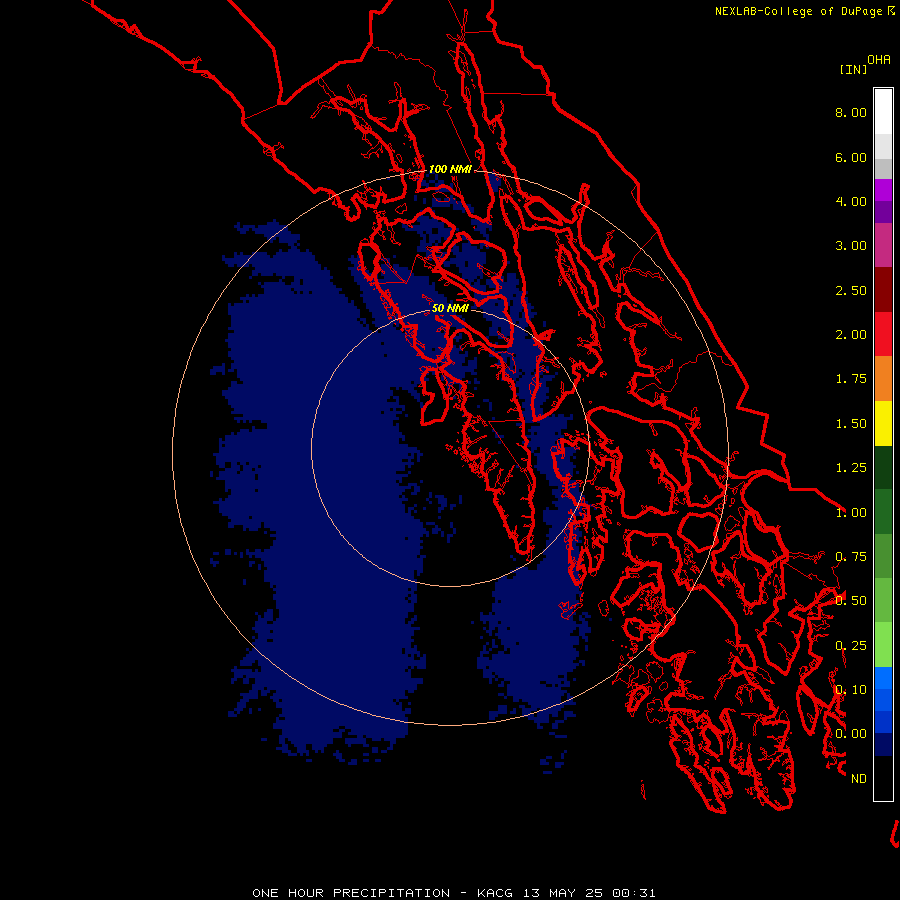Click the 1.75 legend value

point(851,379)
